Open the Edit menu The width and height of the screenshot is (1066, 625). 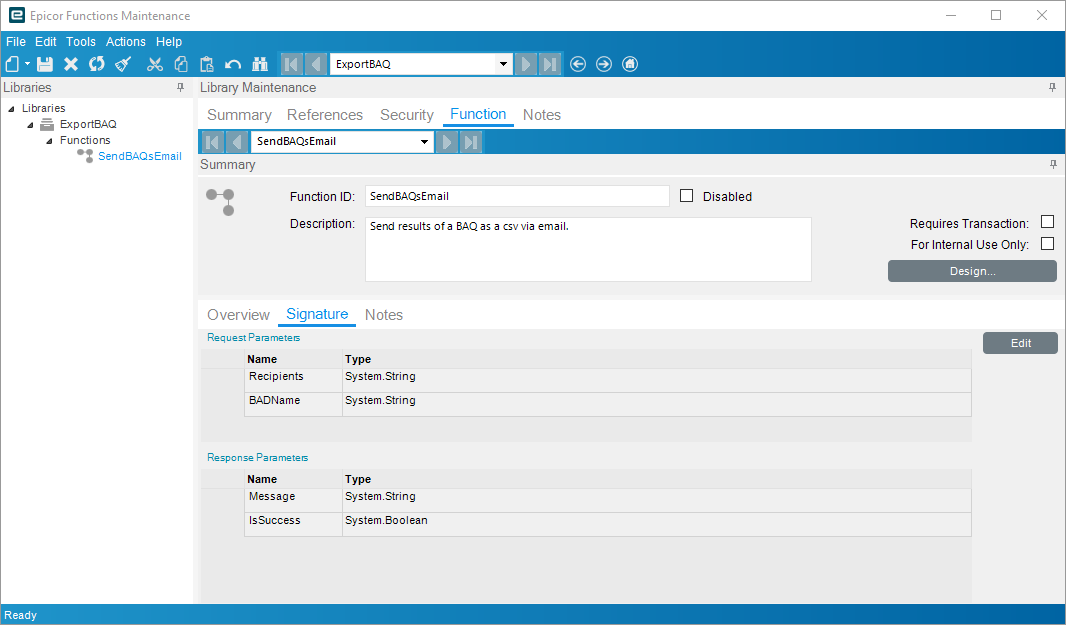46,41
